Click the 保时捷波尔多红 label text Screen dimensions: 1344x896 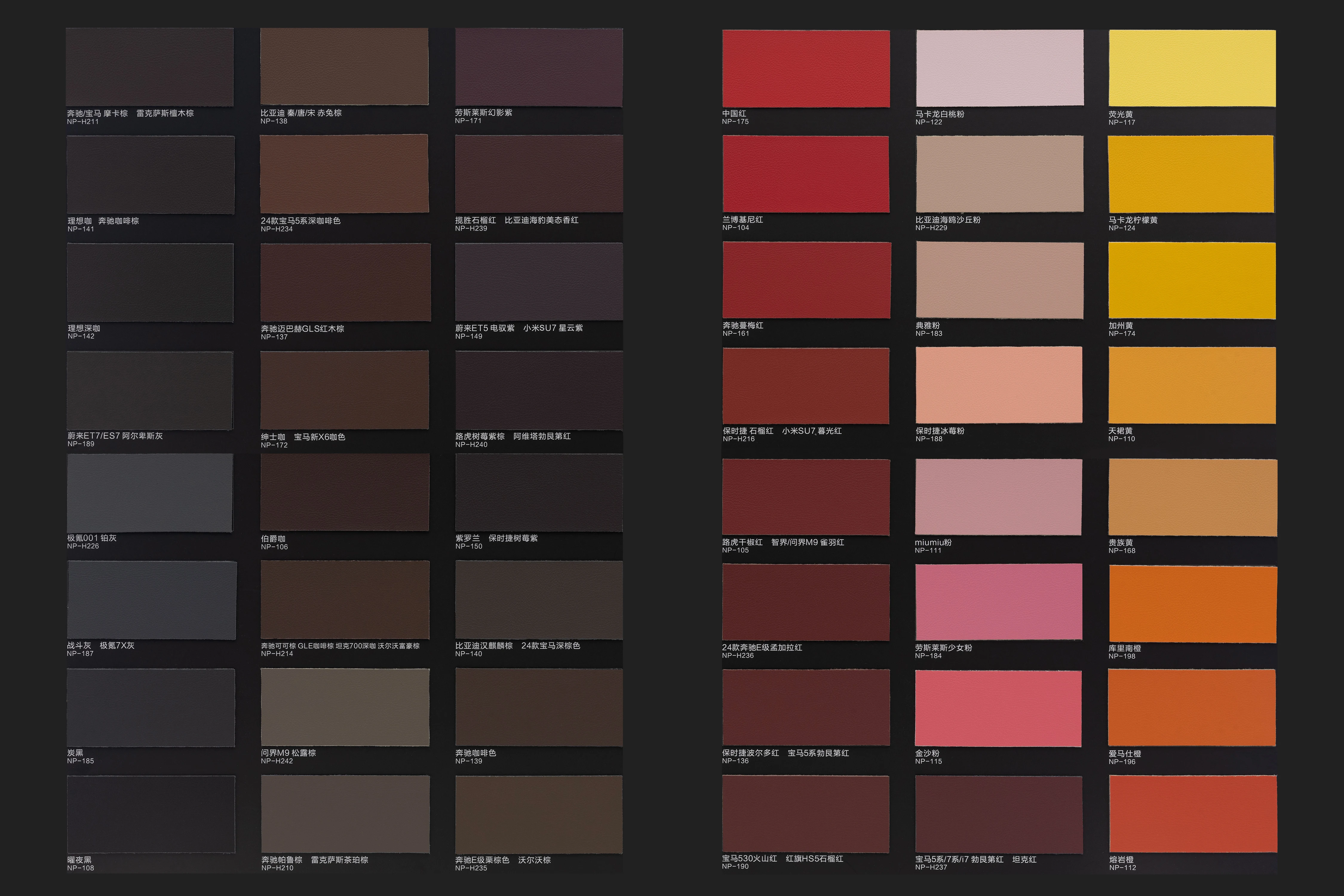pos(750,753)
